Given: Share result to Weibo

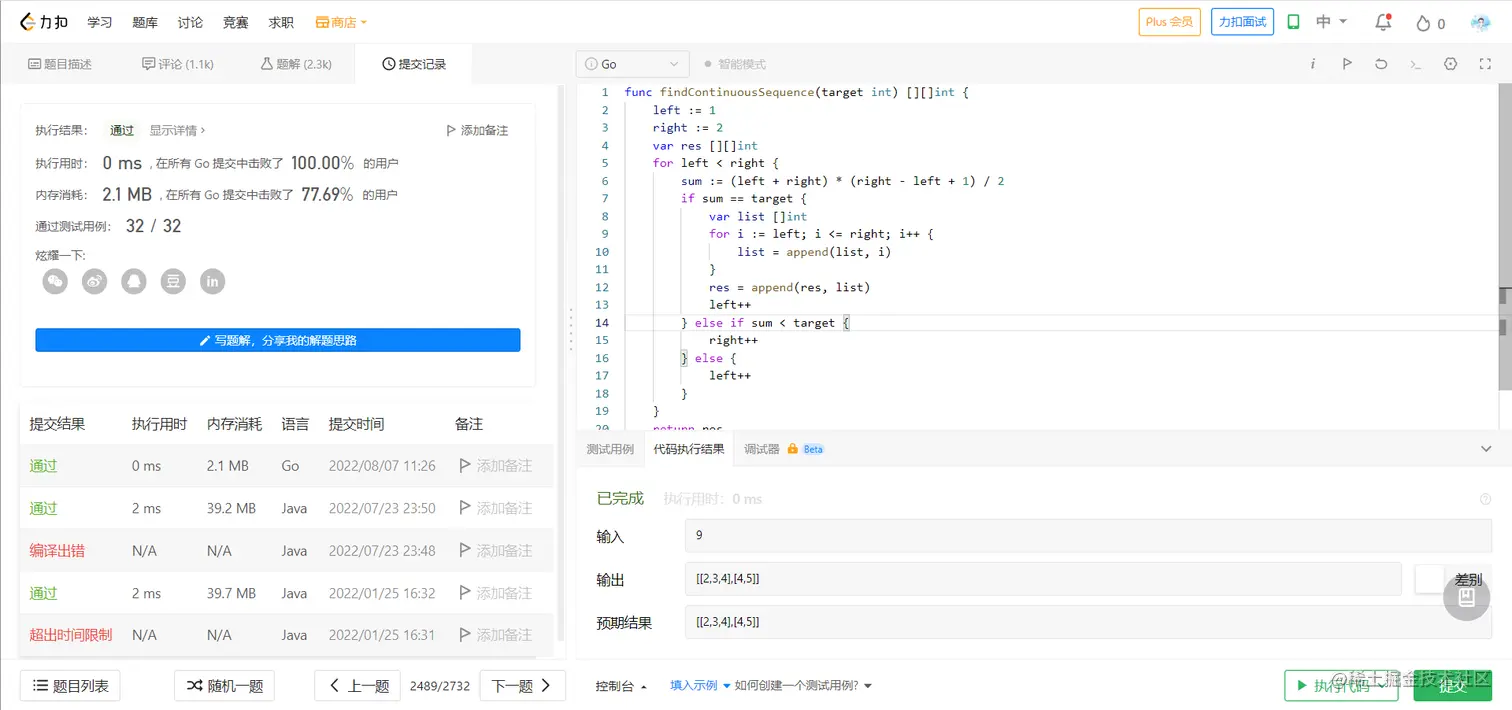Looking at the screenshot, I should click(x=94, y=282).
